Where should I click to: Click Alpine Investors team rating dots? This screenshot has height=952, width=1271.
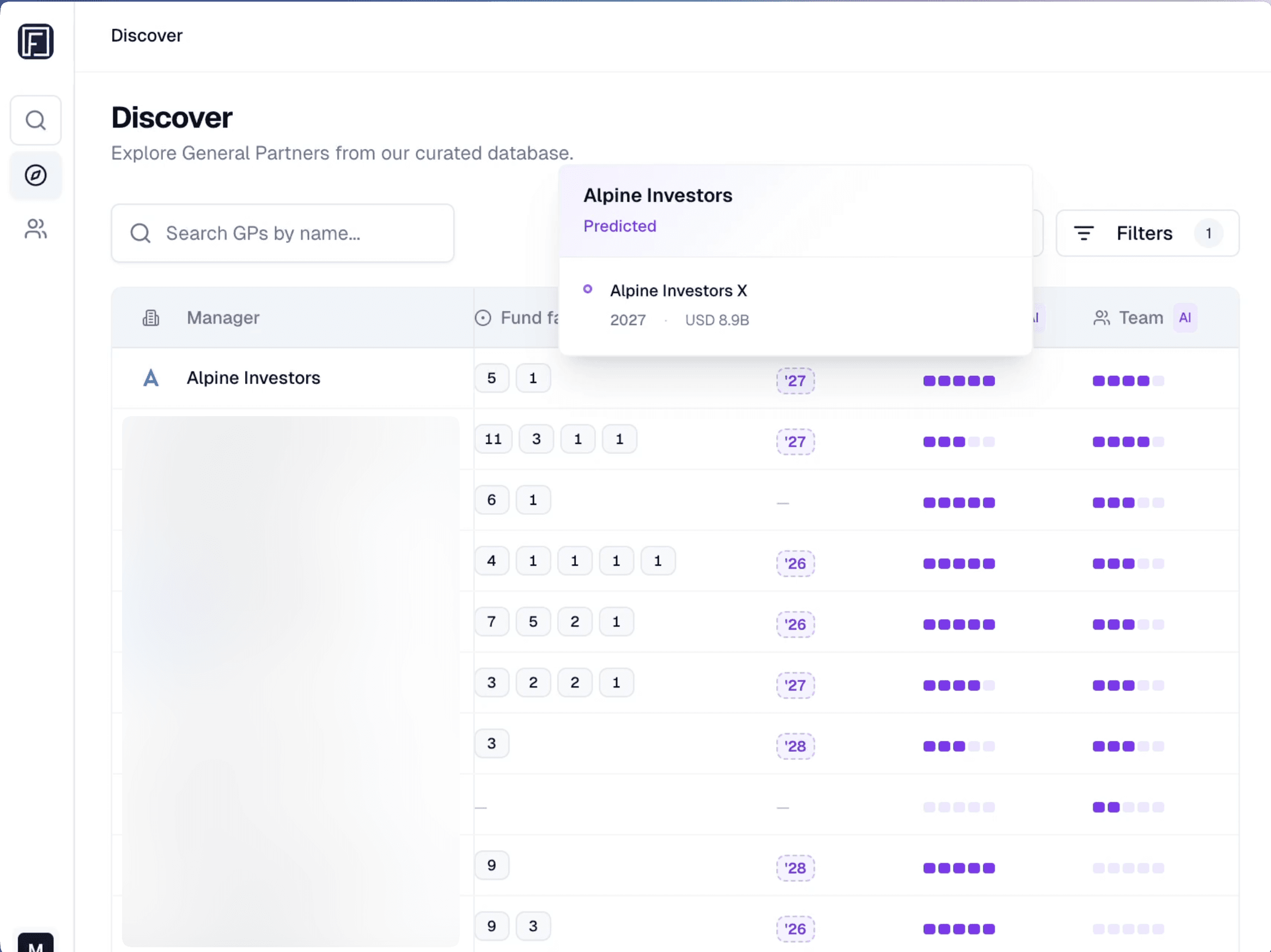click(x=1128, y=381)
